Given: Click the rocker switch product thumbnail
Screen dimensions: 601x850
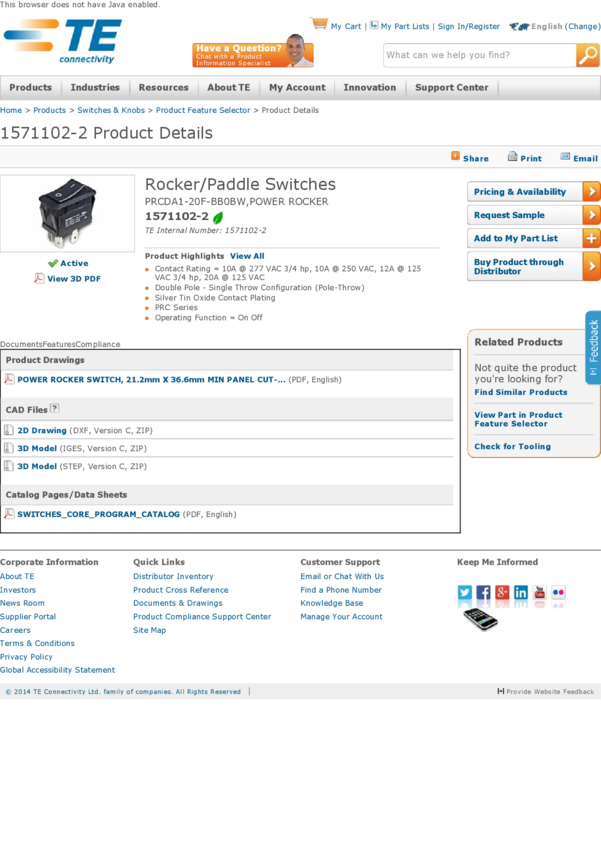Looking at the screenshot, I should (68, 213).
